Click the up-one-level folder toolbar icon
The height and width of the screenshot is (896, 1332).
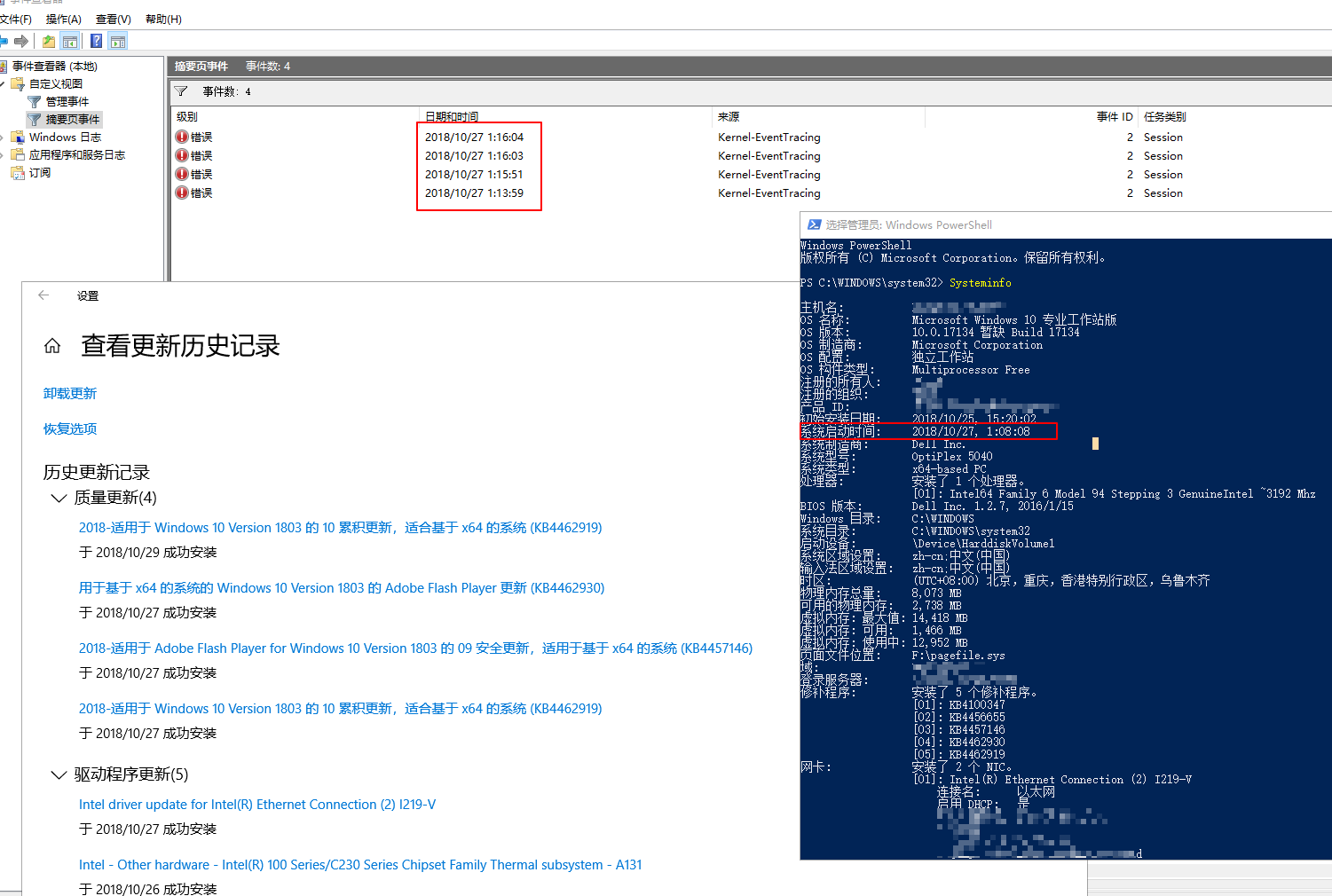coord(49,41)
